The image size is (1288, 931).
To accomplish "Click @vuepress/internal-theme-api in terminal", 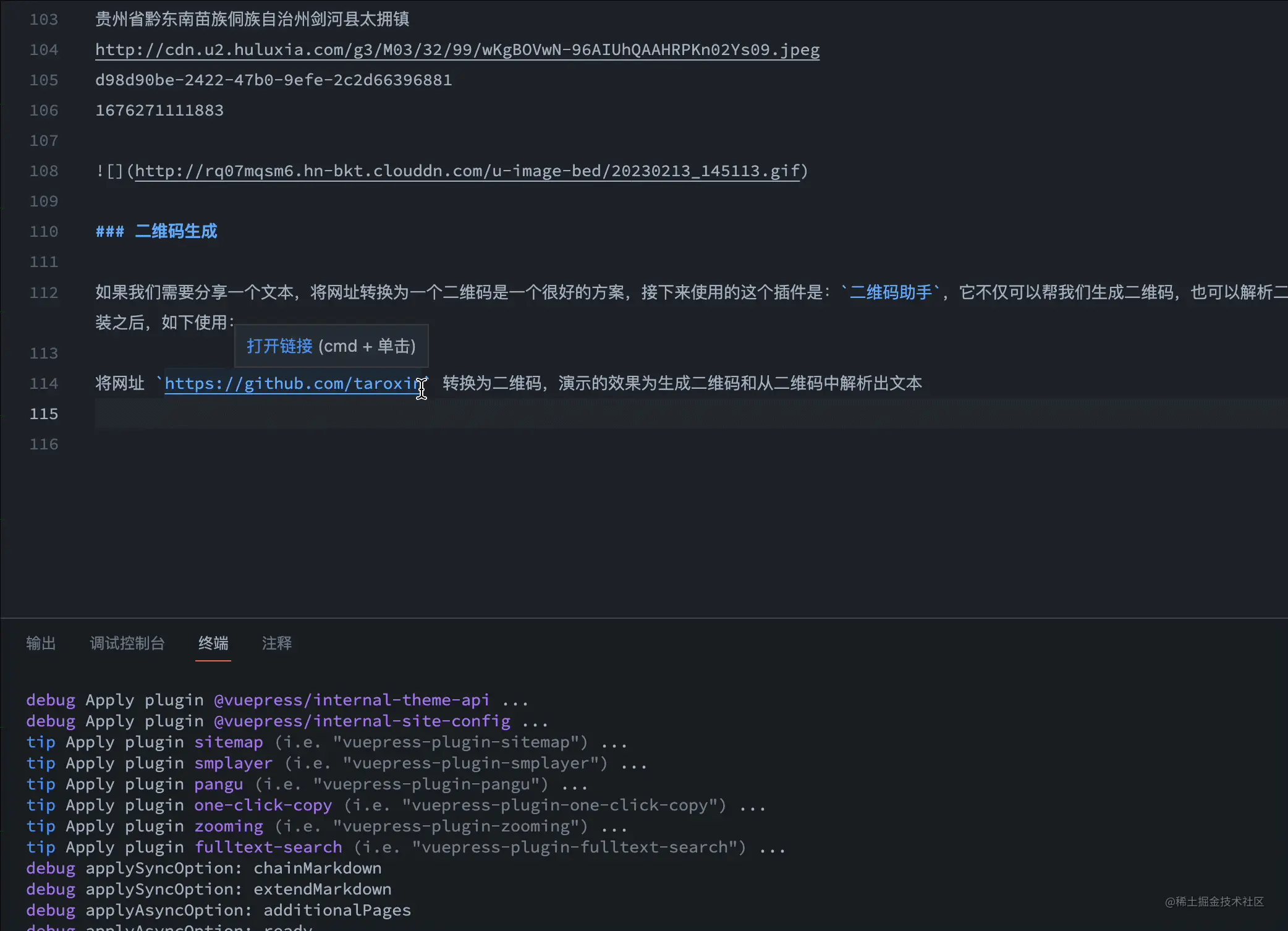I will tap(351, 700).
